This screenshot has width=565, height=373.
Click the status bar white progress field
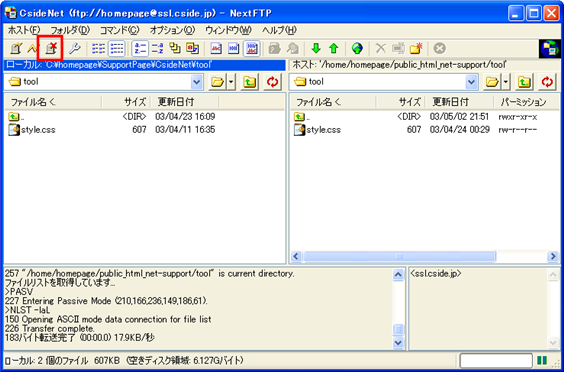pos(496,360)
